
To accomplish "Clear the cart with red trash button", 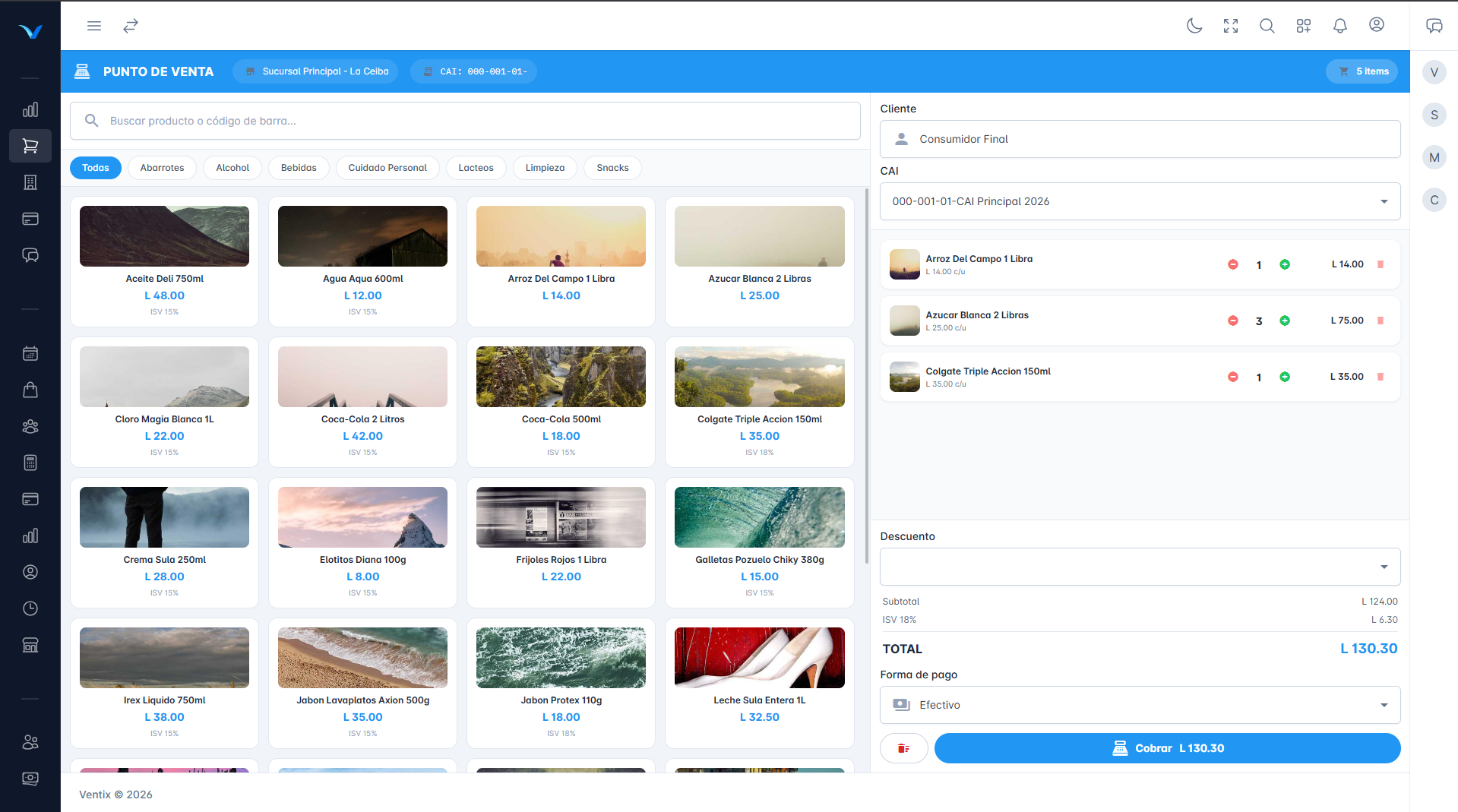I will (904, 748).
